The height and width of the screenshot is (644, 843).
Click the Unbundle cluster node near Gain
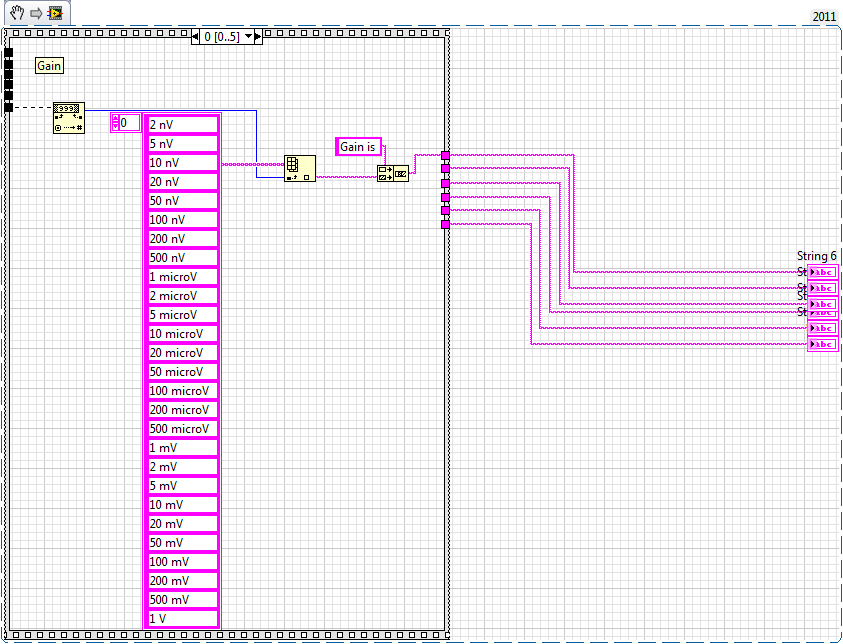click(68, 117)
